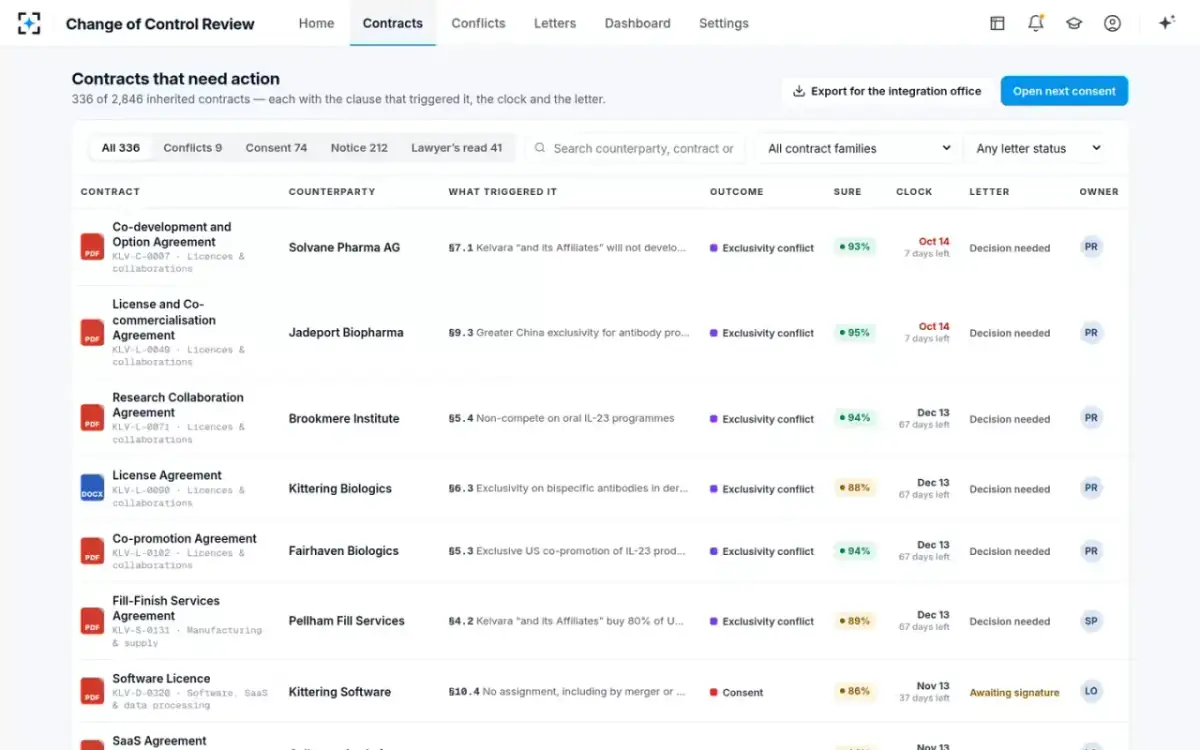Switch to the Conflicts tab
Viewport: 1200px width, 750px height.
478,23
